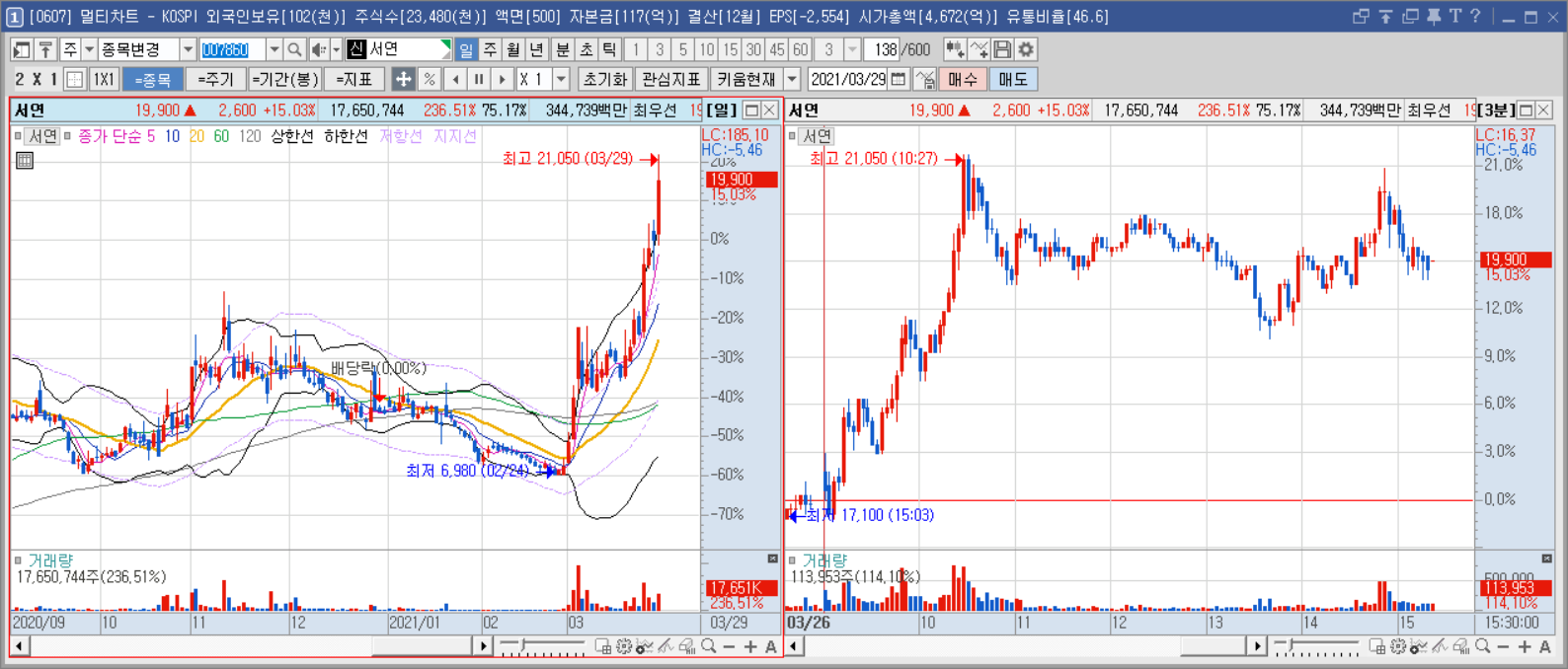This screenshot has height=669, width=1568.
Task: Click the save chart floppy icon
Action: pos(1002,49)
